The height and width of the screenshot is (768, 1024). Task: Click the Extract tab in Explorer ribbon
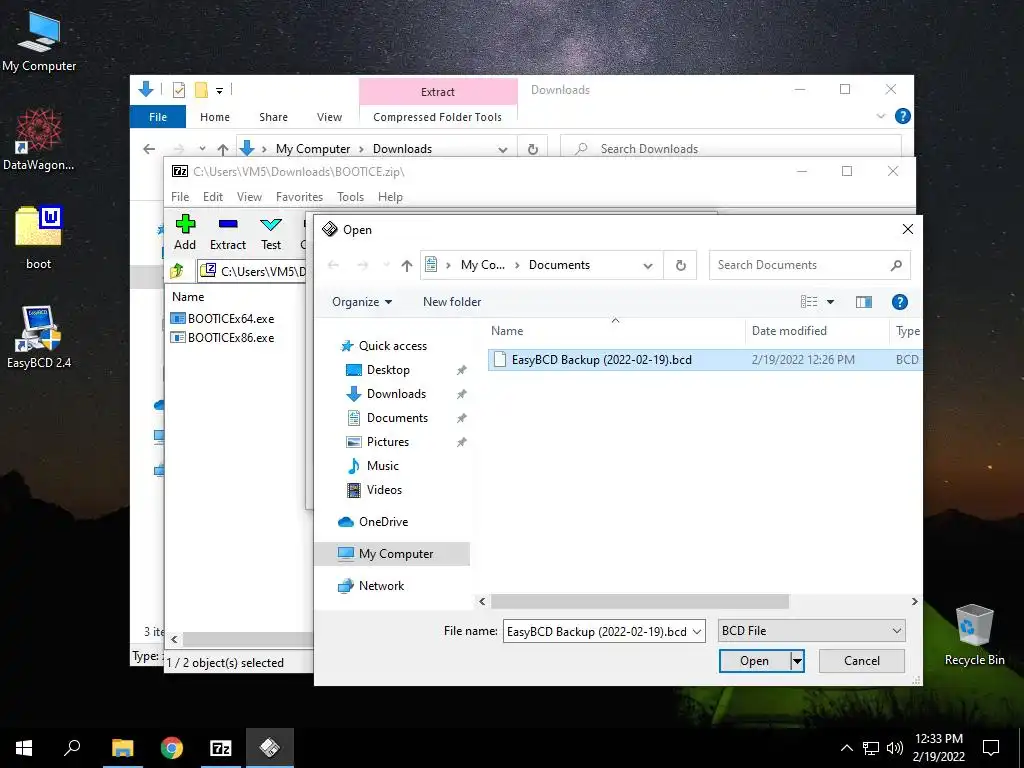point(438,92)
